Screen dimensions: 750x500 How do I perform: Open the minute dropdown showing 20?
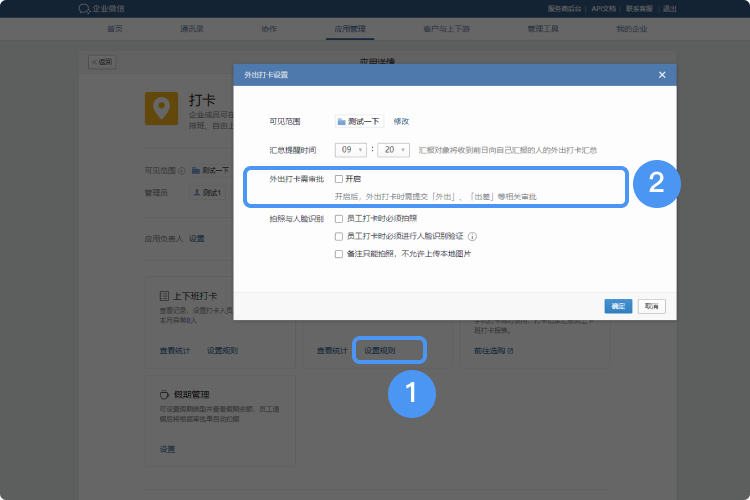(394, 150)
